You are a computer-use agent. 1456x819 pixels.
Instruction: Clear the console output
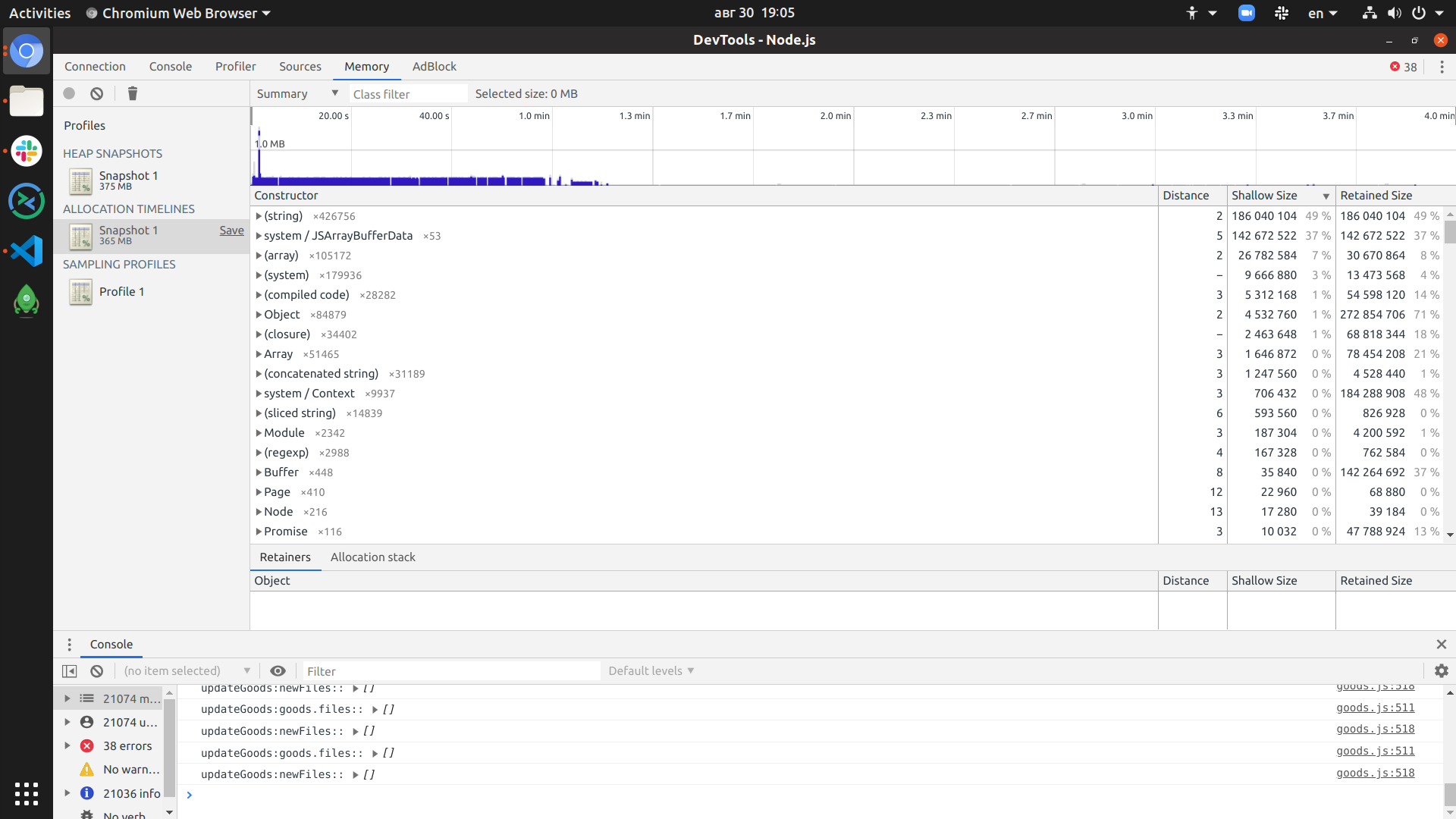tap(96, 671)
